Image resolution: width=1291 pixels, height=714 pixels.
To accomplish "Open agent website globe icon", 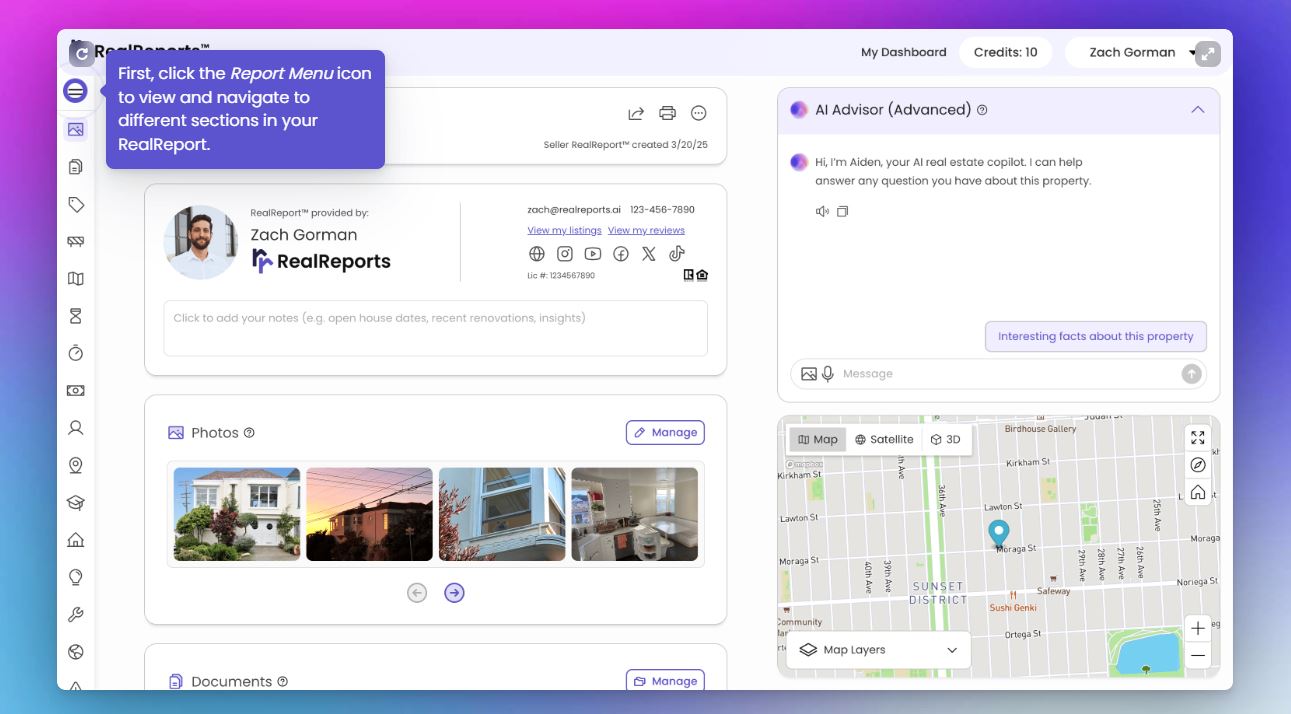I will pyautogui.click(x=537, y=254).
